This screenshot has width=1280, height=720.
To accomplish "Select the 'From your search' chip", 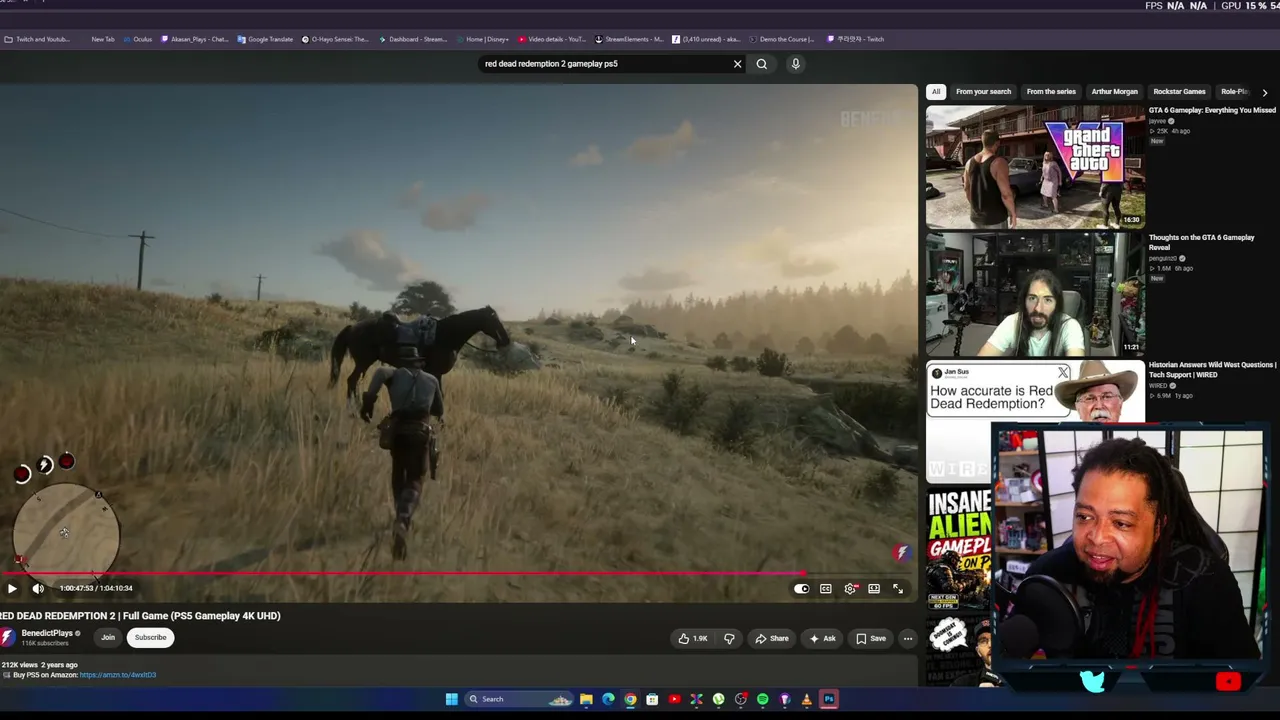I will [983, 92].
